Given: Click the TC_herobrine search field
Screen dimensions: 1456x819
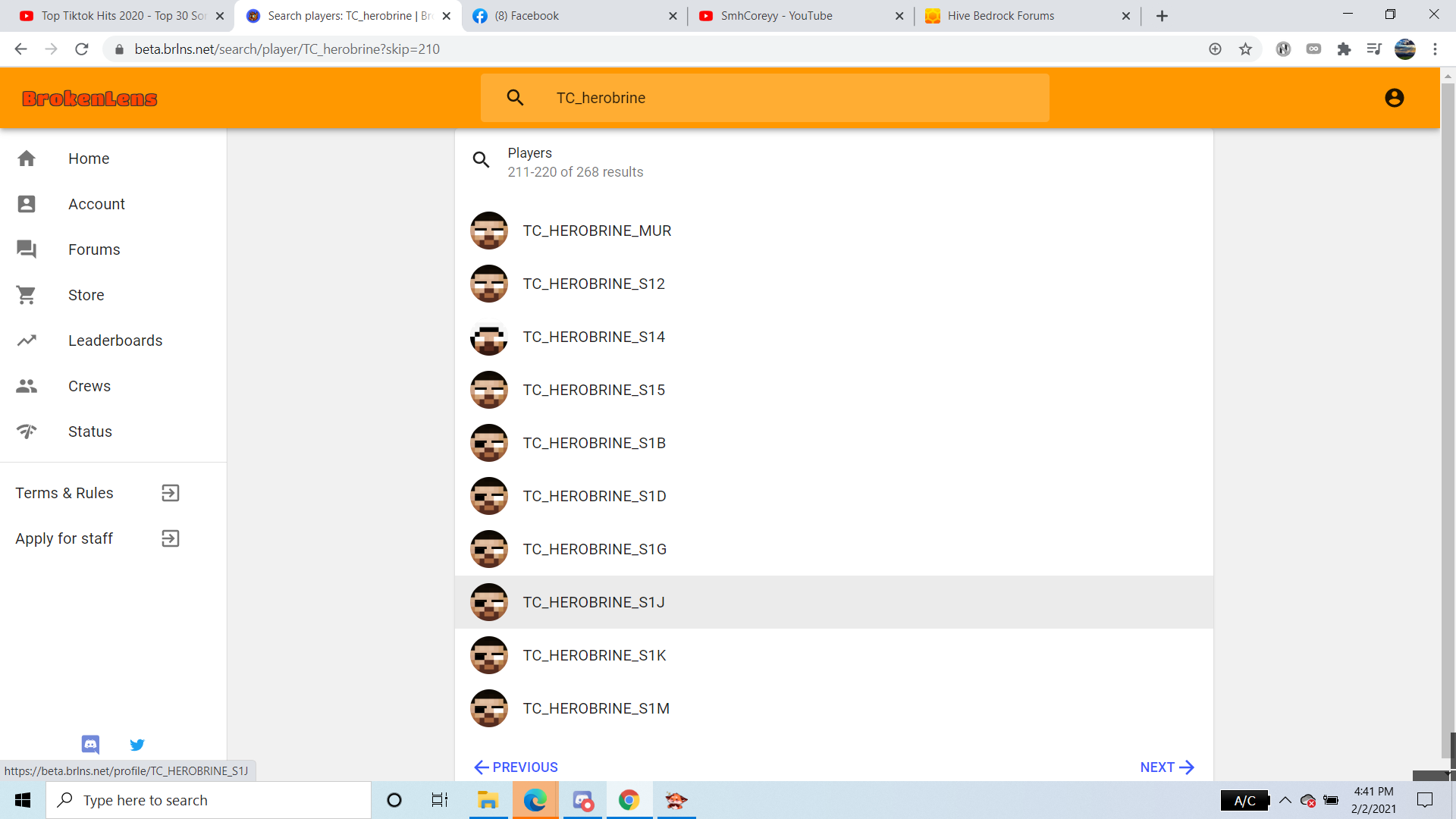Looking at the screenshot, I should [765, 98].
